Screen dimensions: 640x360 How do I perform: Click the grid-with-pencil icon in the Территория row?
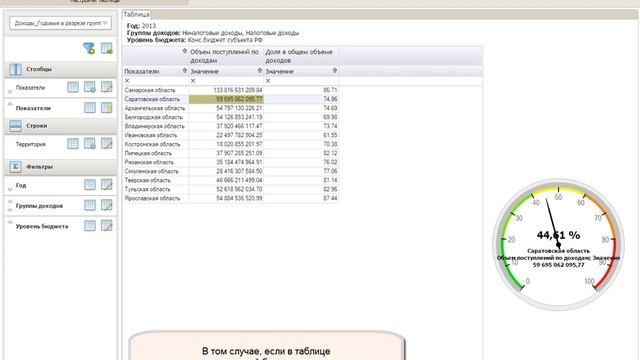click(x=107, y=144)
